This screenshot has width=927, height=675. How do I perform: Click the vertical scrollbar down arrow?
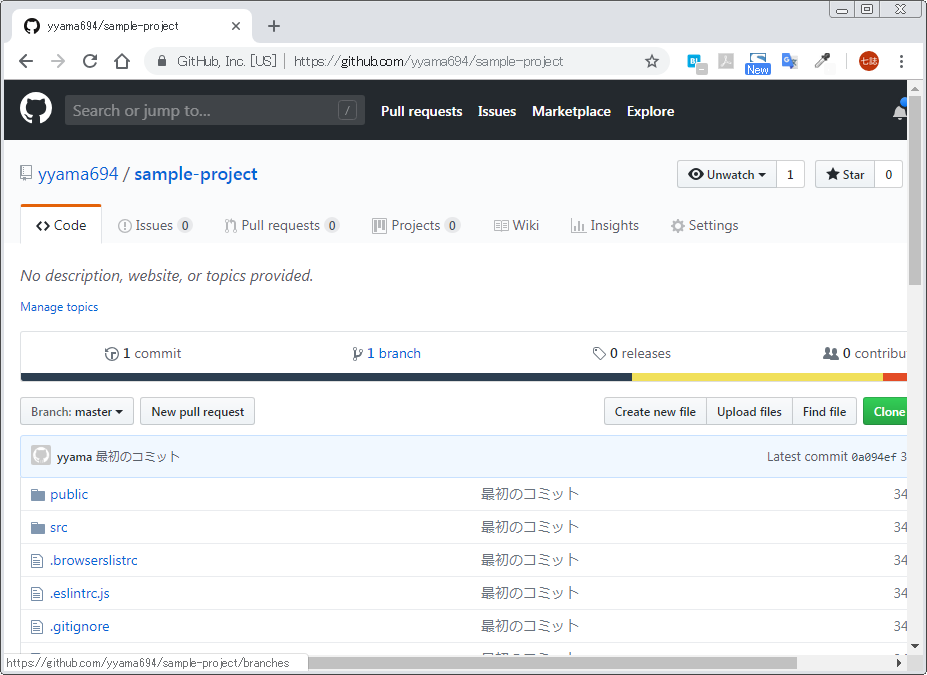pyautogui.click(x=915, y=646)
